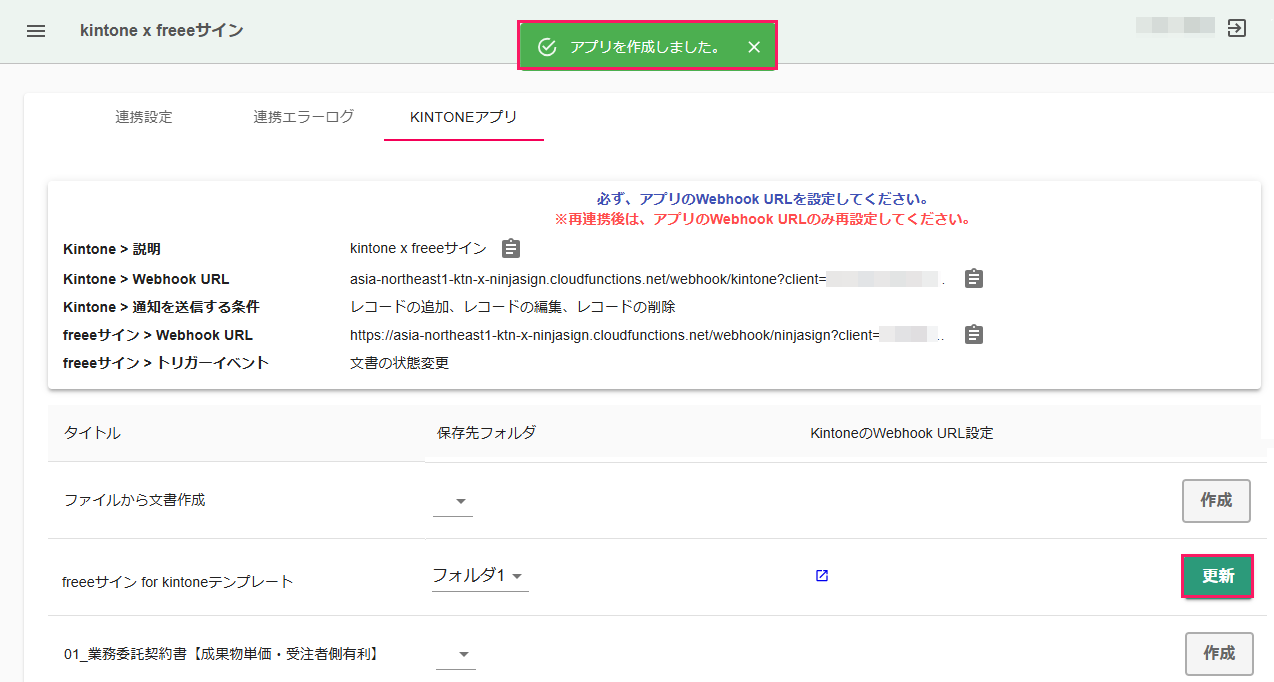
Task: Copy the Kintone Webhook URL via clipboard icon
Action: 974,279
